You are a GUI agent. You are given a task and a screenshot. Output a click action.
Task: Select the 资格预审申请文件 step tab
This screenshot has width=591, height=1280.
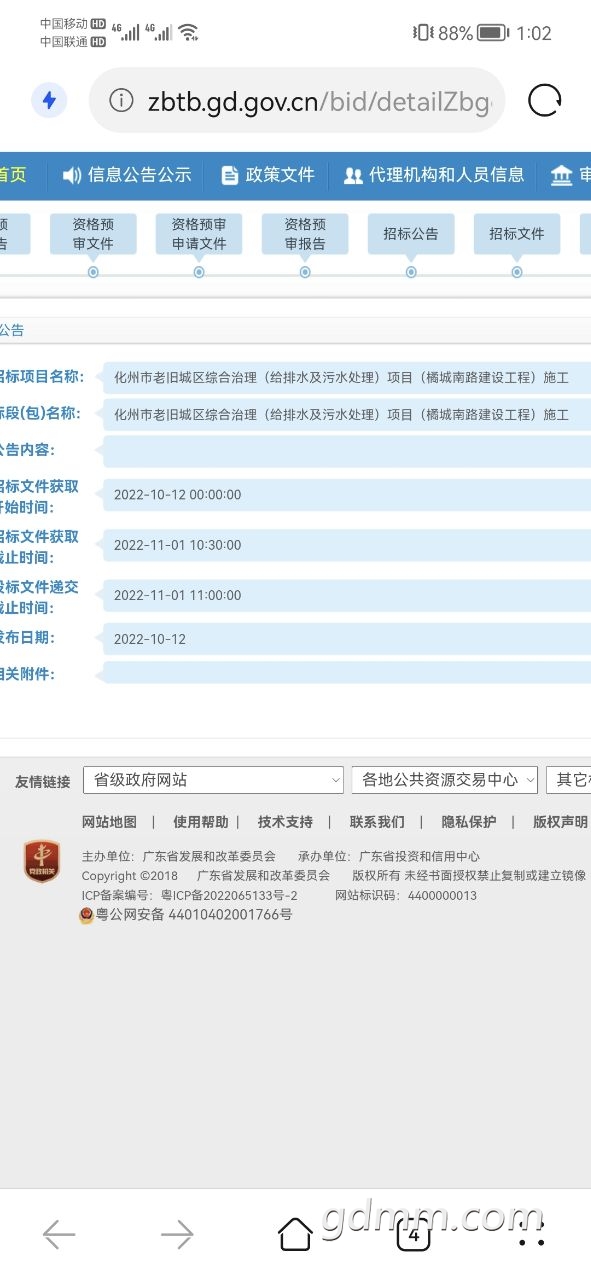coord(199,234)
